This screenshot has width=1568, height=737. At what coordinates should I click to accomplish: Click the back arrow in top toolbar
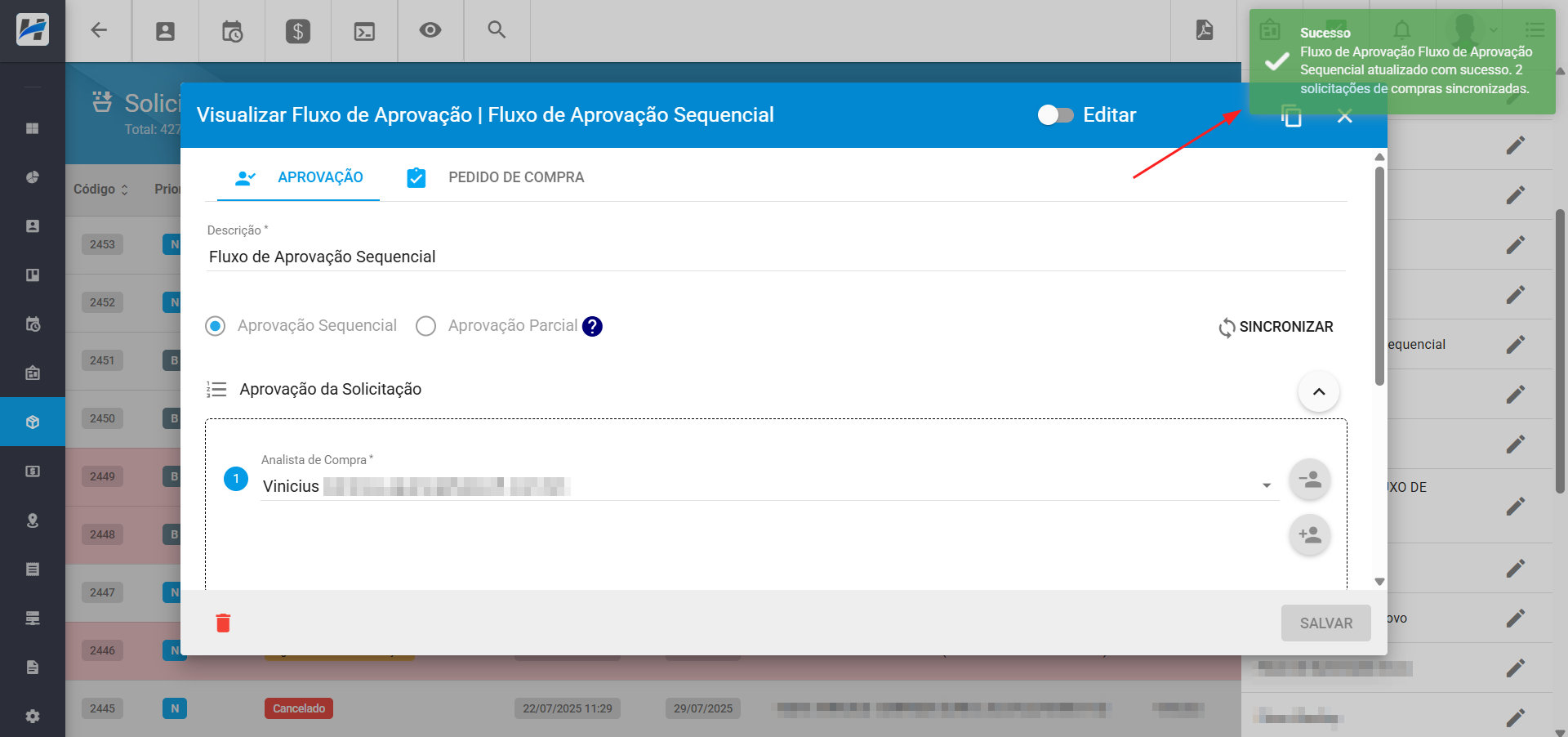[99, 30]
